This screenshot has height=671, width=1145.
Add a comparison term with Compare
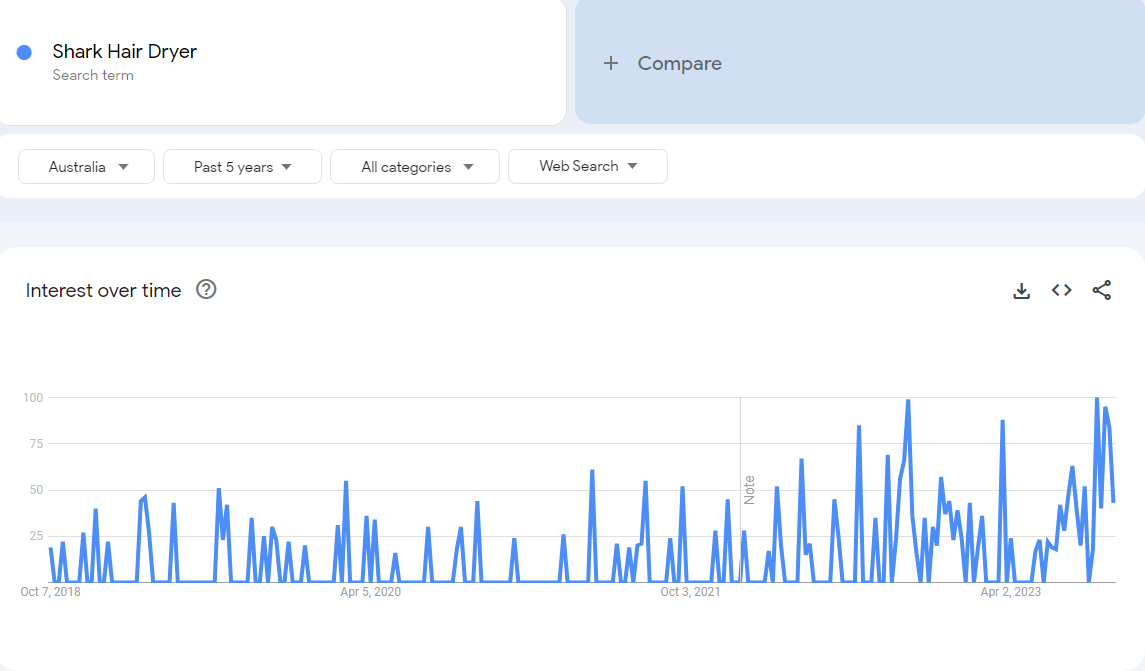point(859,62)
